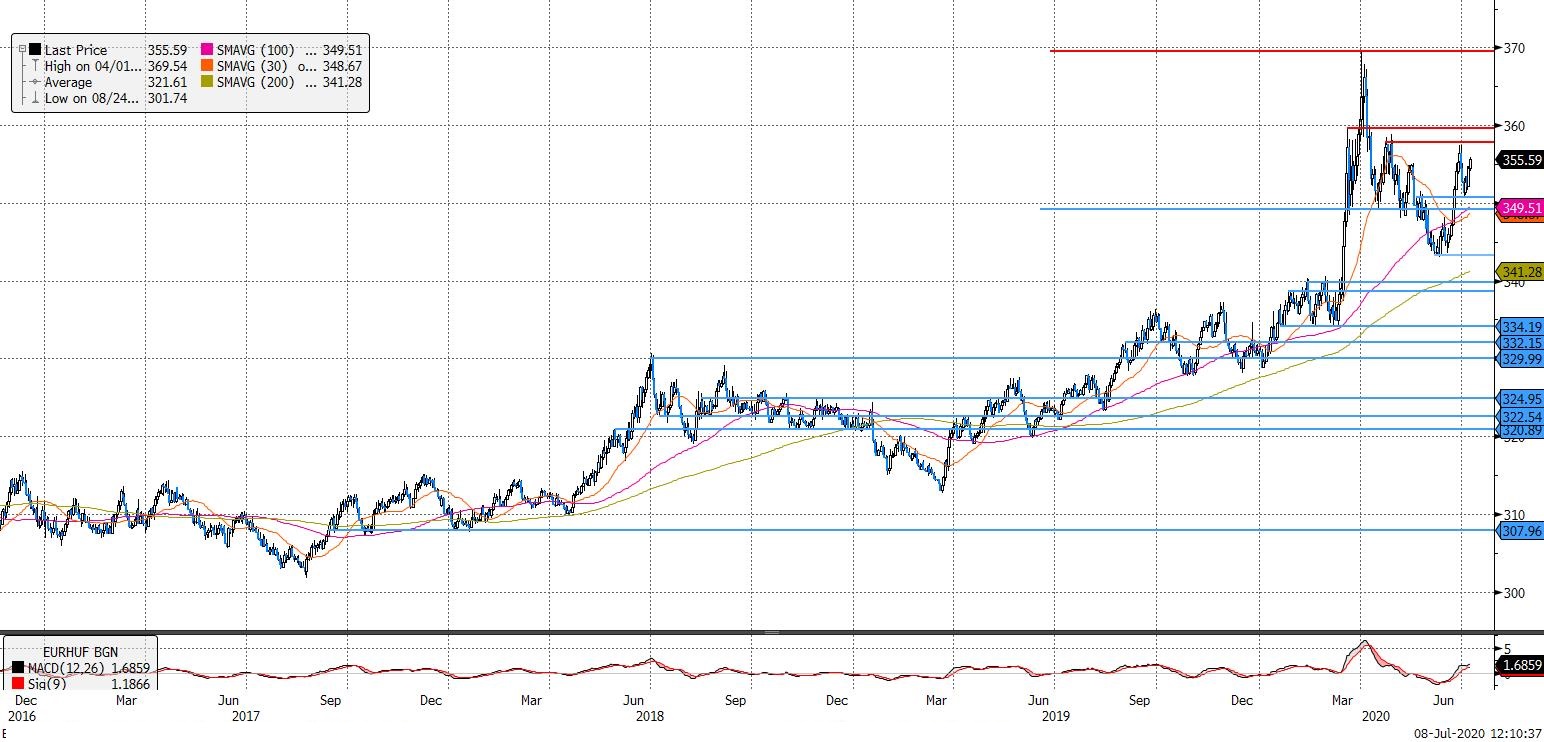The height and width of the screenshot is (742, 1544).
Task: Click the olive 341.28 axis price tag
Action: coord(1519,271)
